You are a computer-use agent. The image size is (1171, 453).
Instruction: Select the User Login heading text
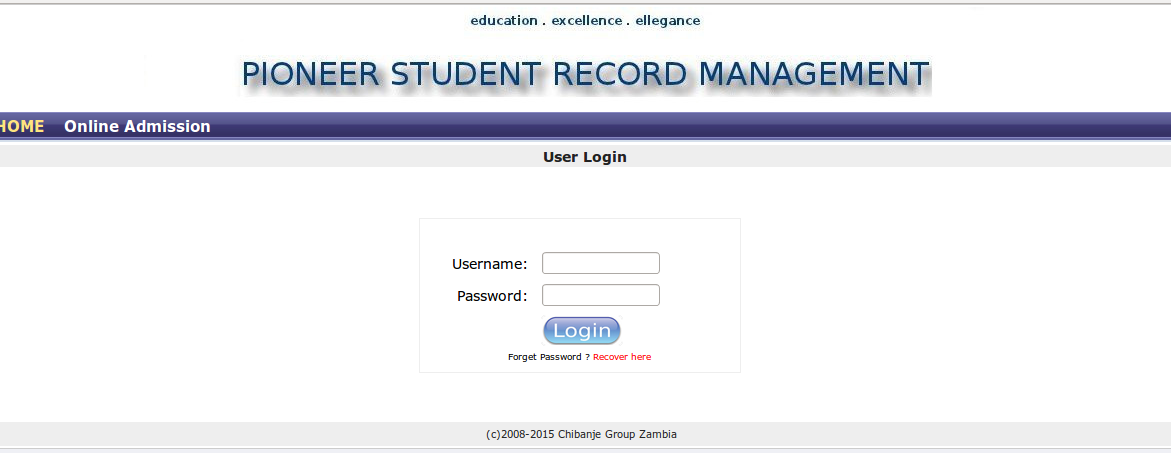tap(585, 157)
